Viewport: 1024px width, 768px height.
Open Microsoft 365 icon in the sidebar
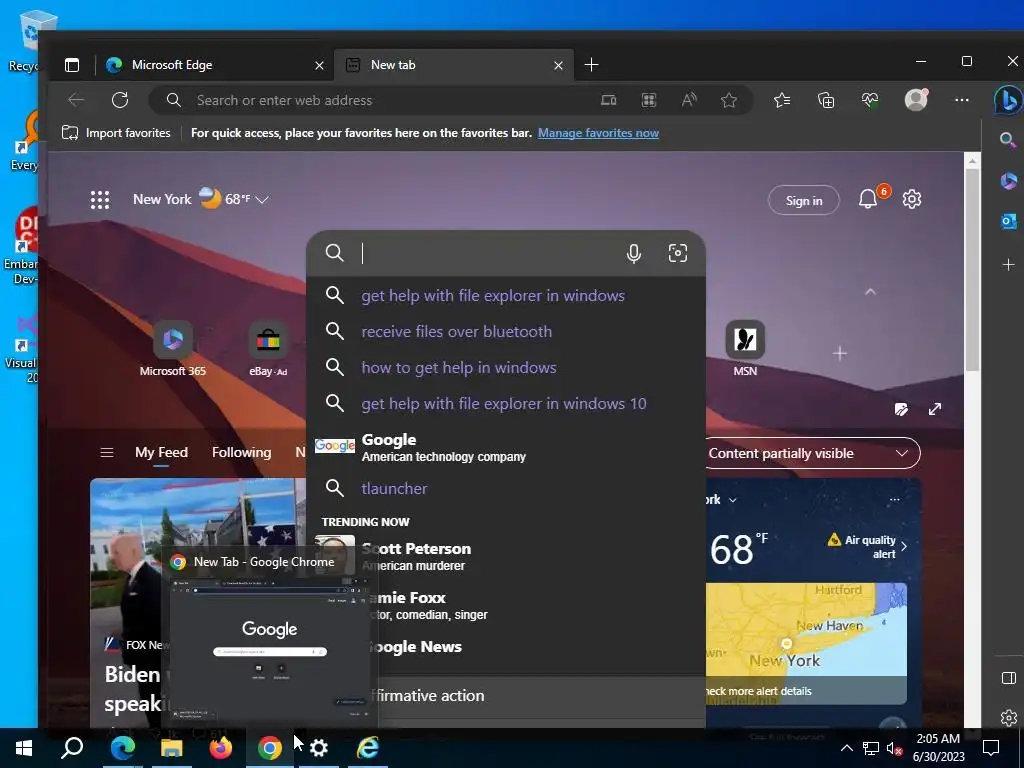pyautogui.click(x=1008, y=181)
